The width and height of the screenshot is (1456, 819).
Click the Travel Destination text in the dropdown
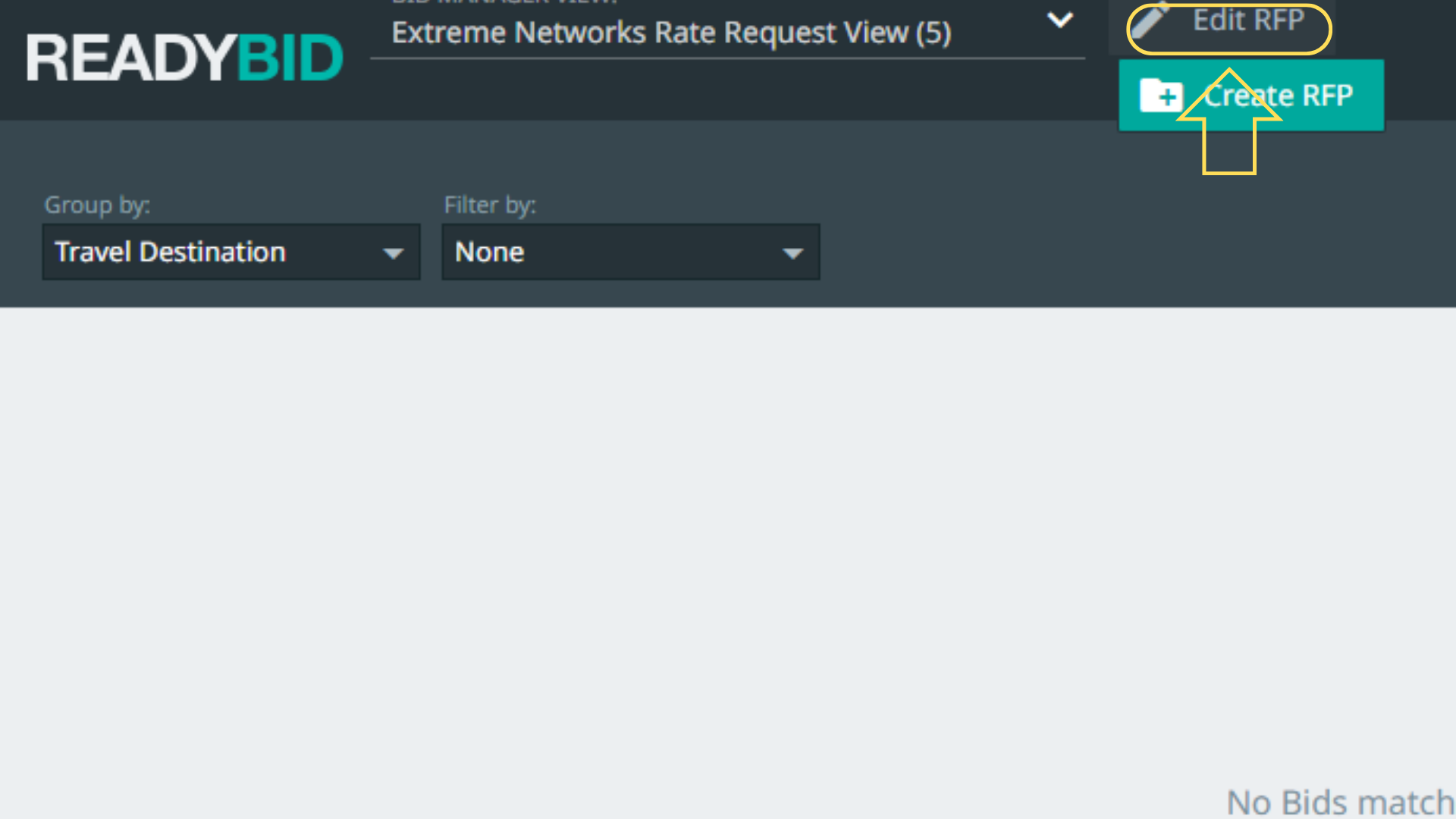(x=171, y=252)
